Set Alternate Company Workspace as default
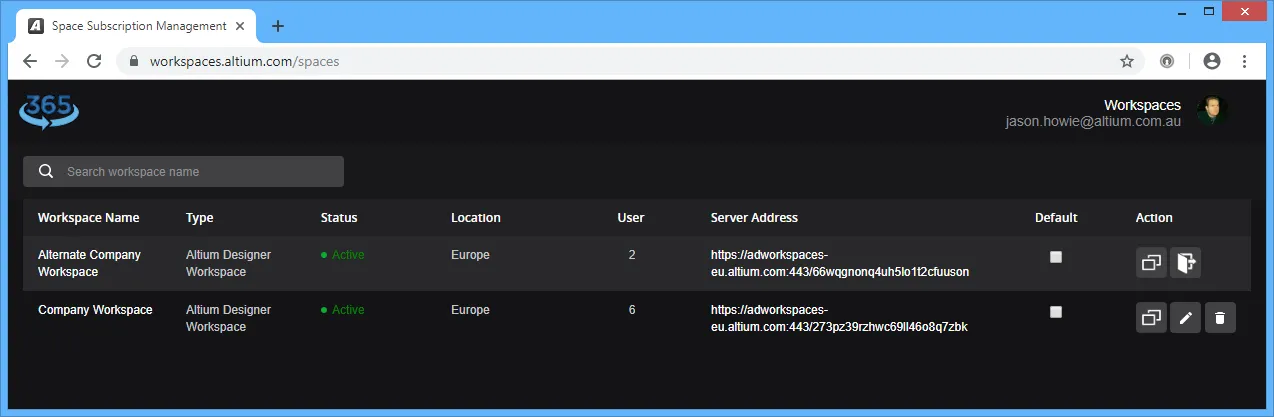Viewport: 1274px width, 417px height. (x=1056, y=257)
